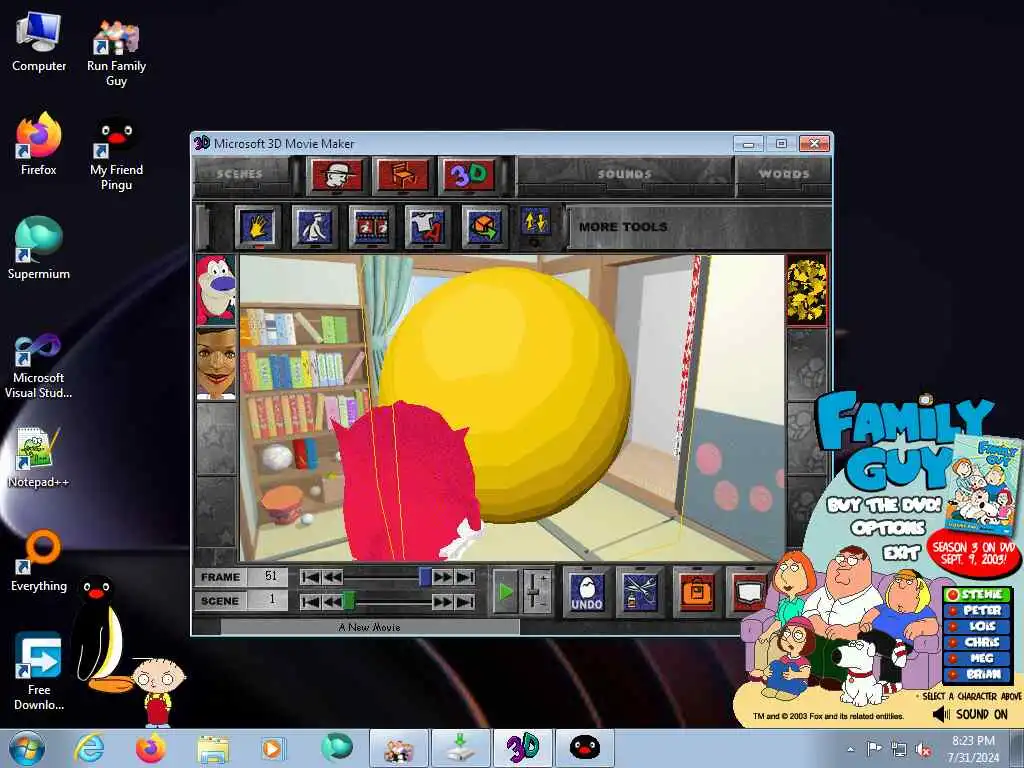1024x768 pixels.
Task: Open the Windows Start menu
Action: pos(26,748)
